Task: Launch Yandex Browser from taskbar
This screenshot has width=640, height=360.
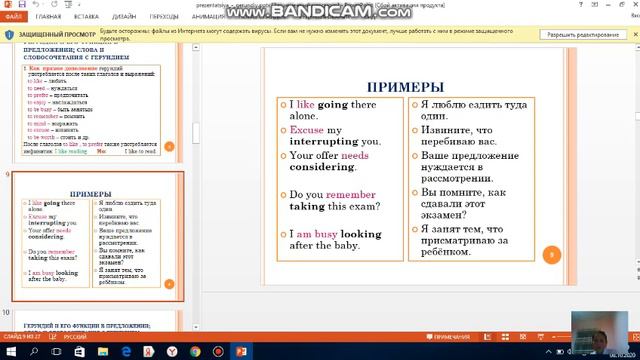Action: (x=172, y=351)
